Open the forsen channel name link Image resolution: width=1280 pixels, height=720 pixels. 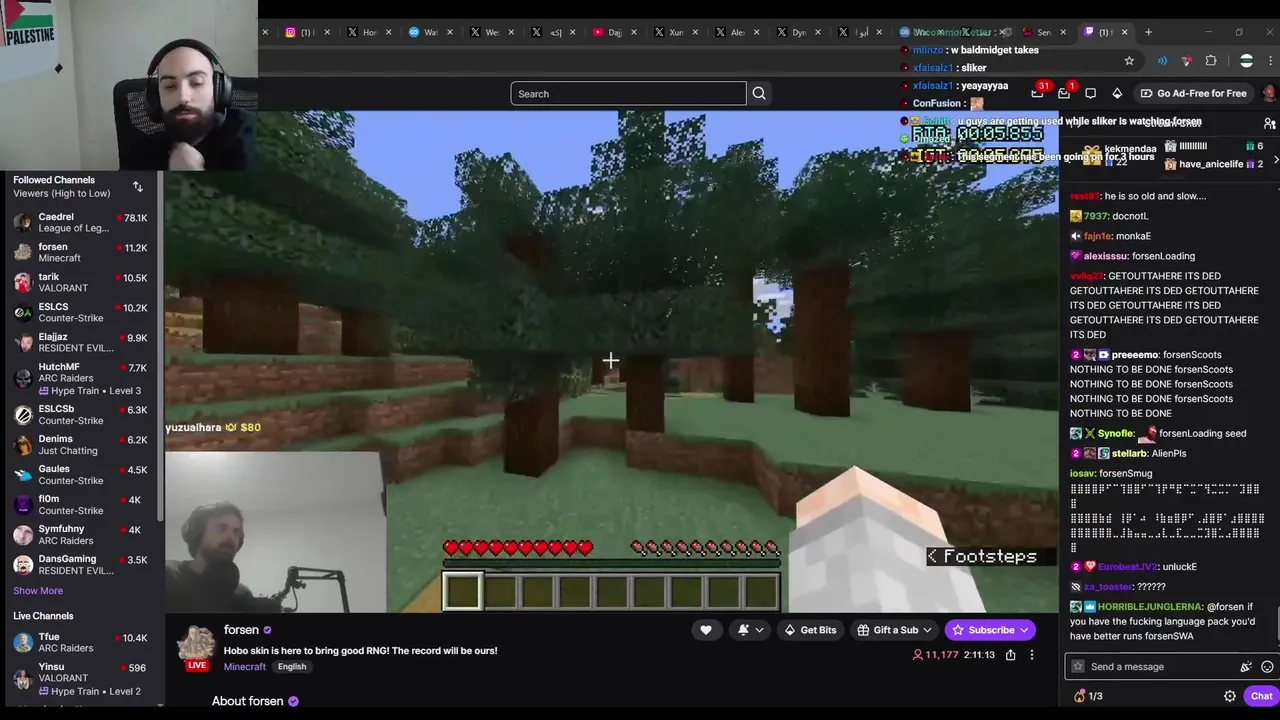(x=241, y=630)
